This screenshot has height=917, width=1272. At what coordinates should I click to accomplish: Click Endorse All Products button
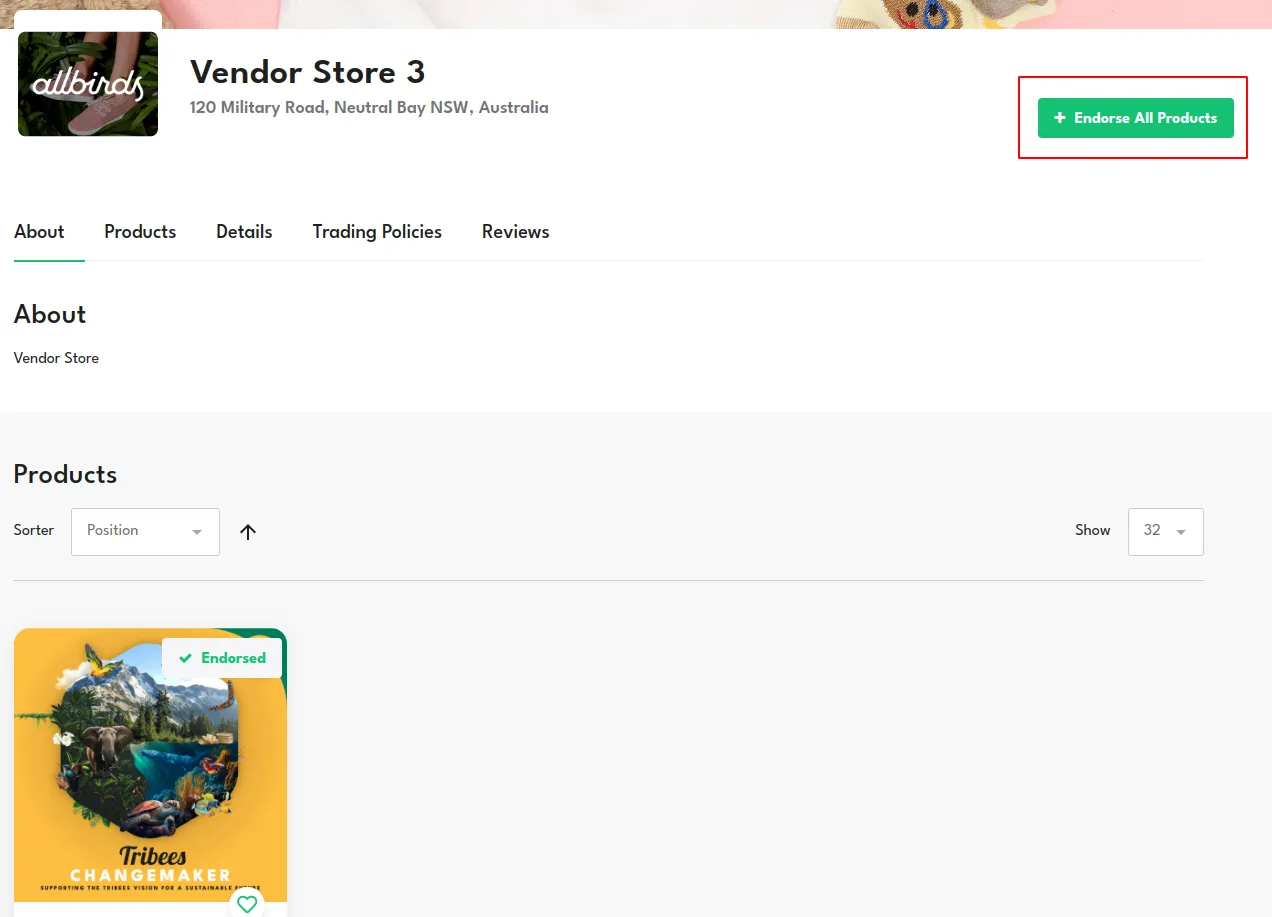1136,118
